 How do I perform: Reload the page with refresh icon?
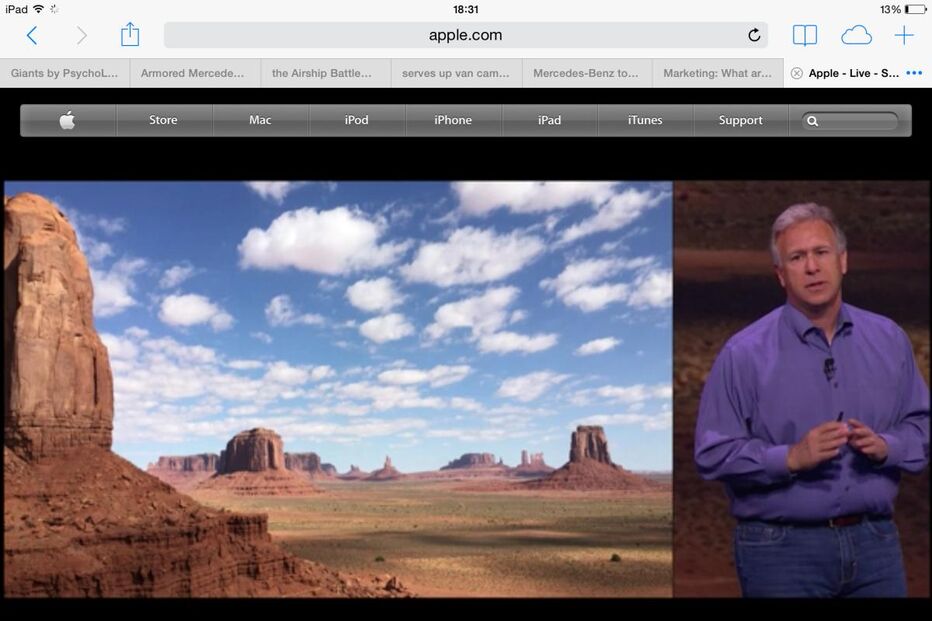point(754,36)
